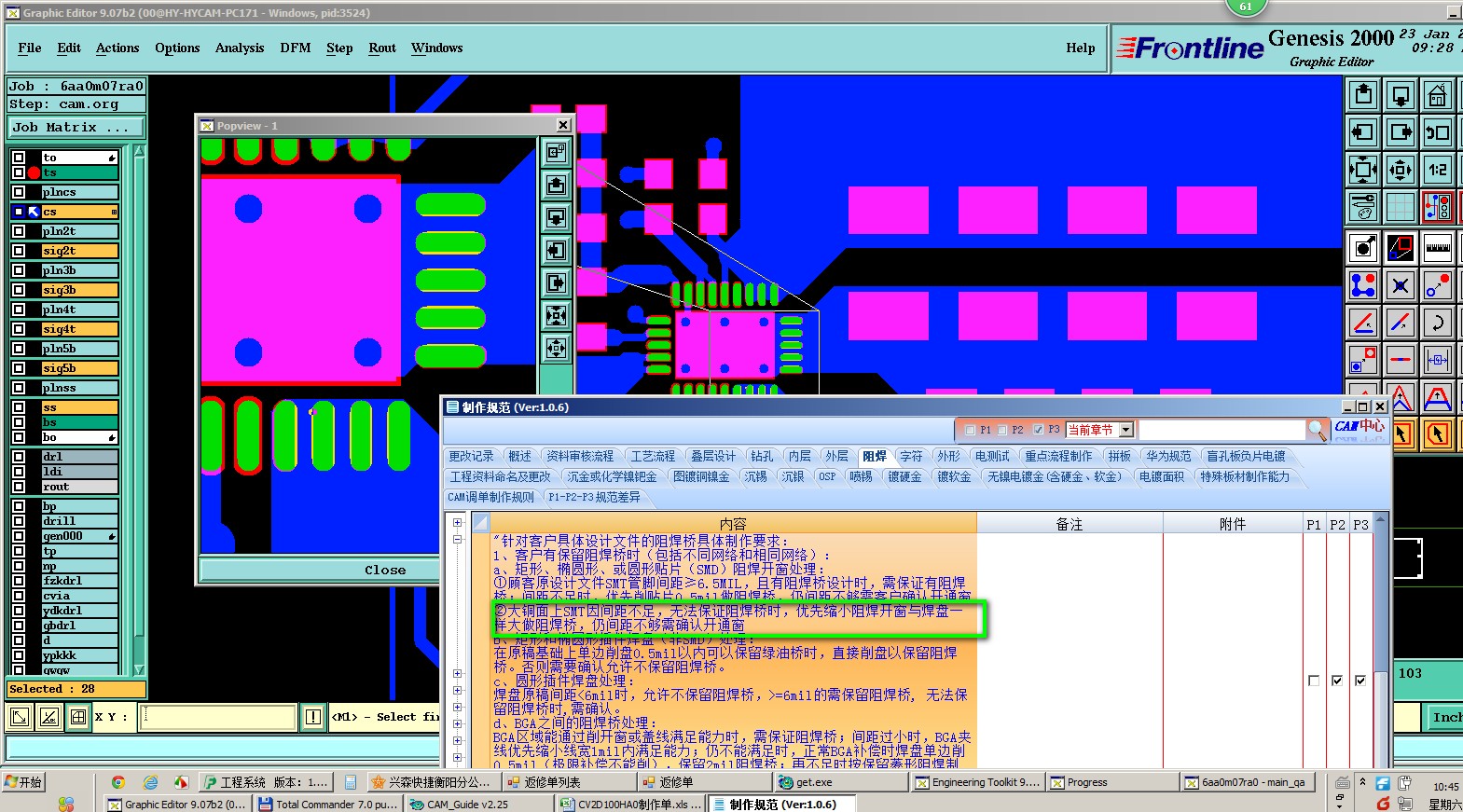Click the 开始 Start button

pyautogui.click(x=24, y=782)
